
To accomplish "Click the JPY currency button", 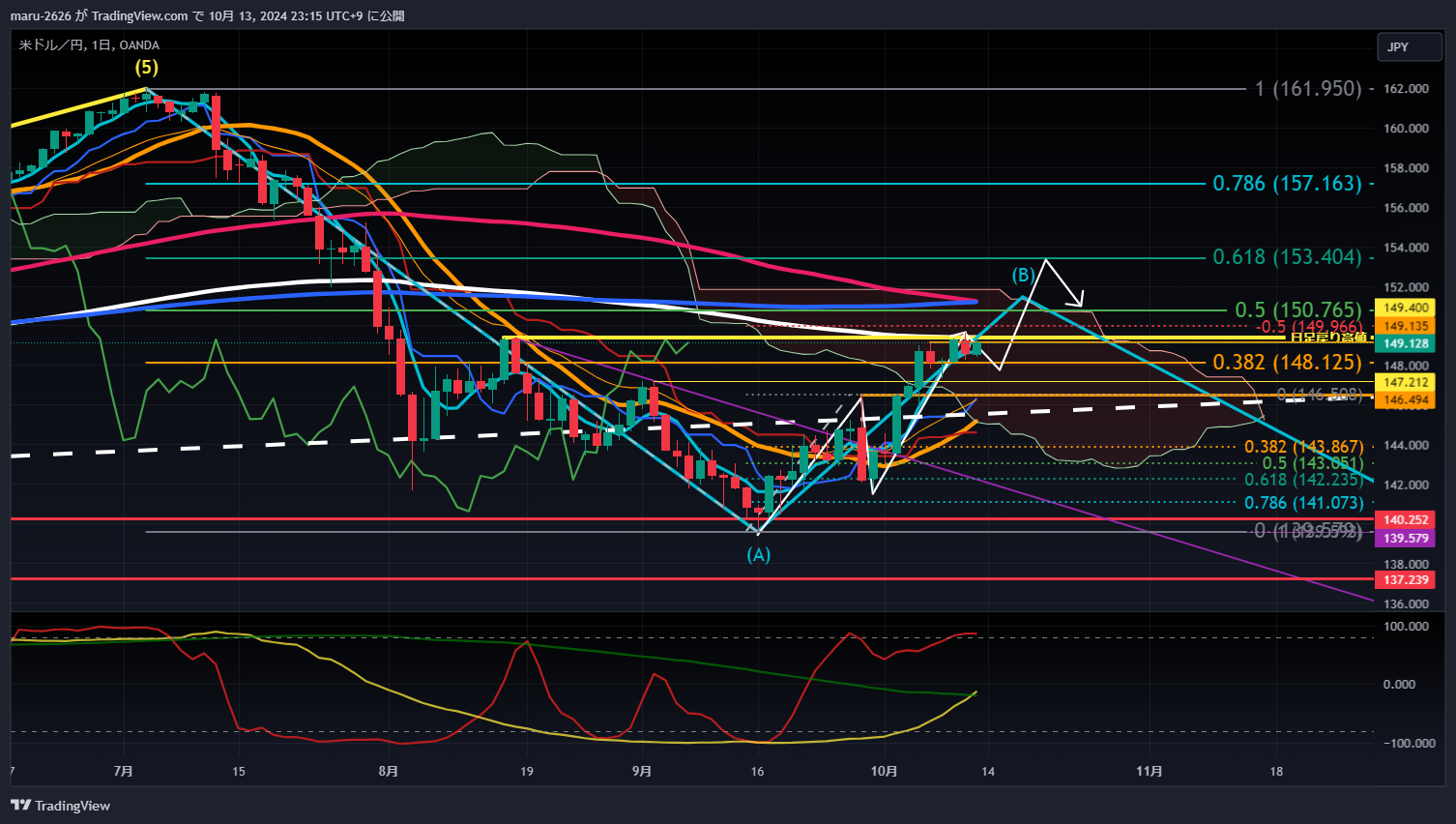I will point(1410,46).
